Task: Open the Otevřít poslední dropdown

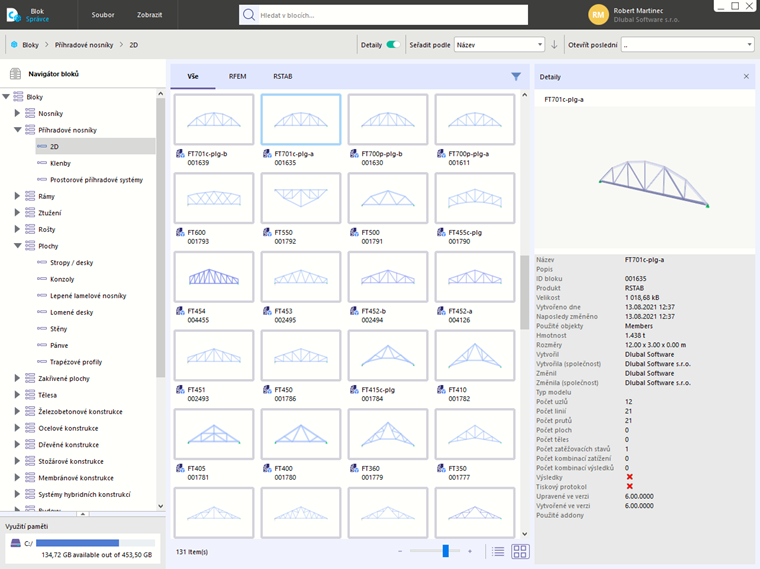Action: (x=687, y=45)
